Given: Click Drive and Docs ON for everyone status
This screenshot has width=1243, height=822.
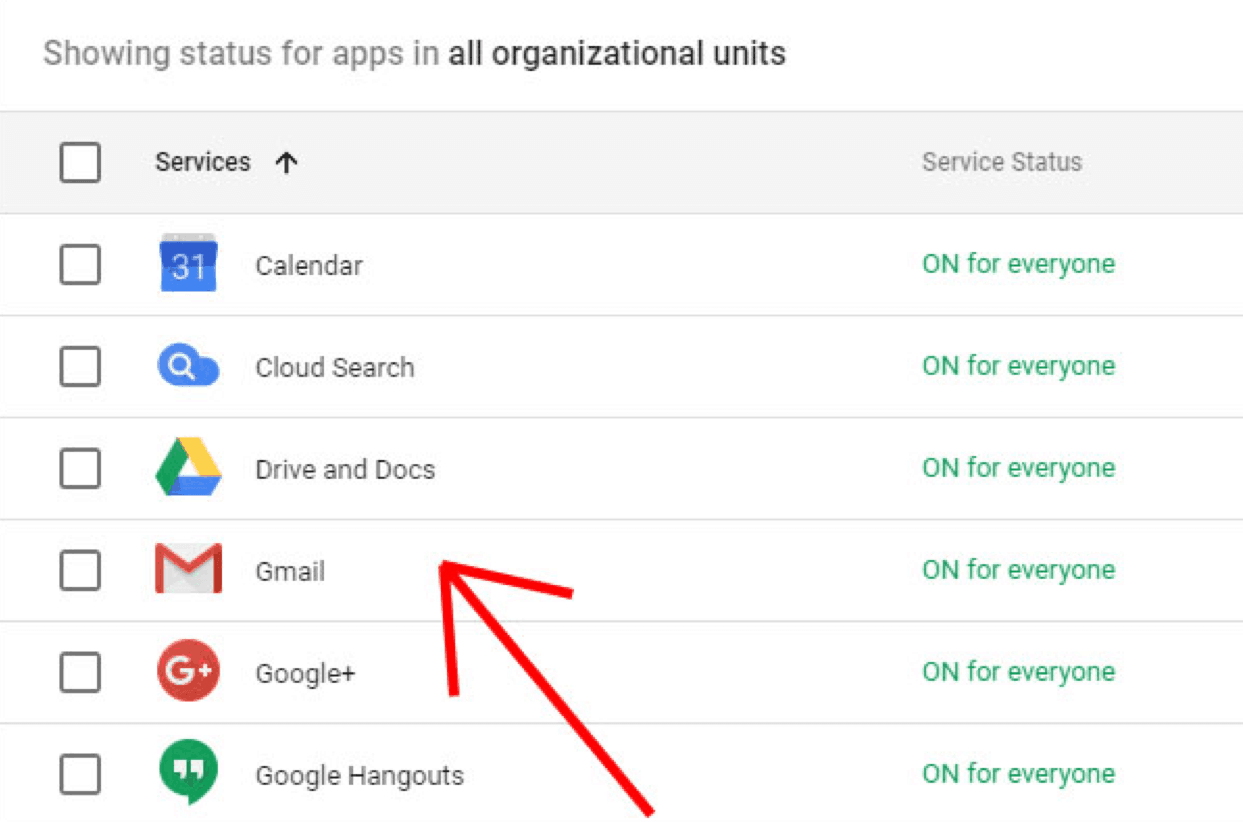Looking at the screenshot, I should pos(1018,468).
